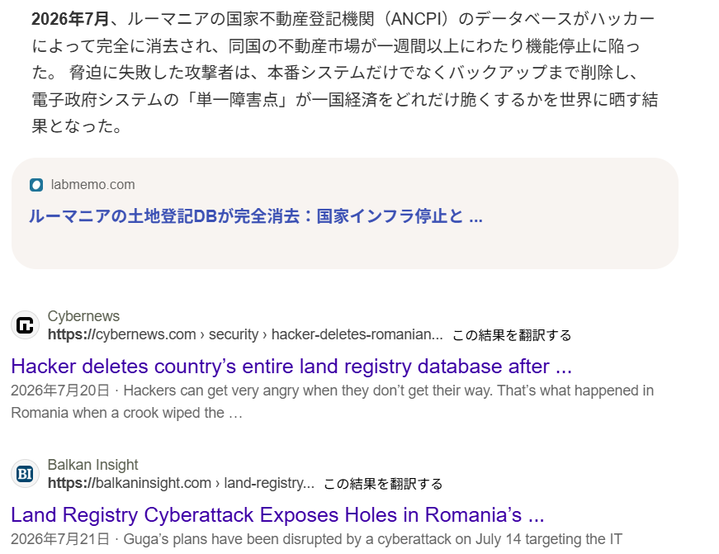This screenshot has height=554, width=719.
Task: Click the featured snippet source card background
Action: click(345, 248)
